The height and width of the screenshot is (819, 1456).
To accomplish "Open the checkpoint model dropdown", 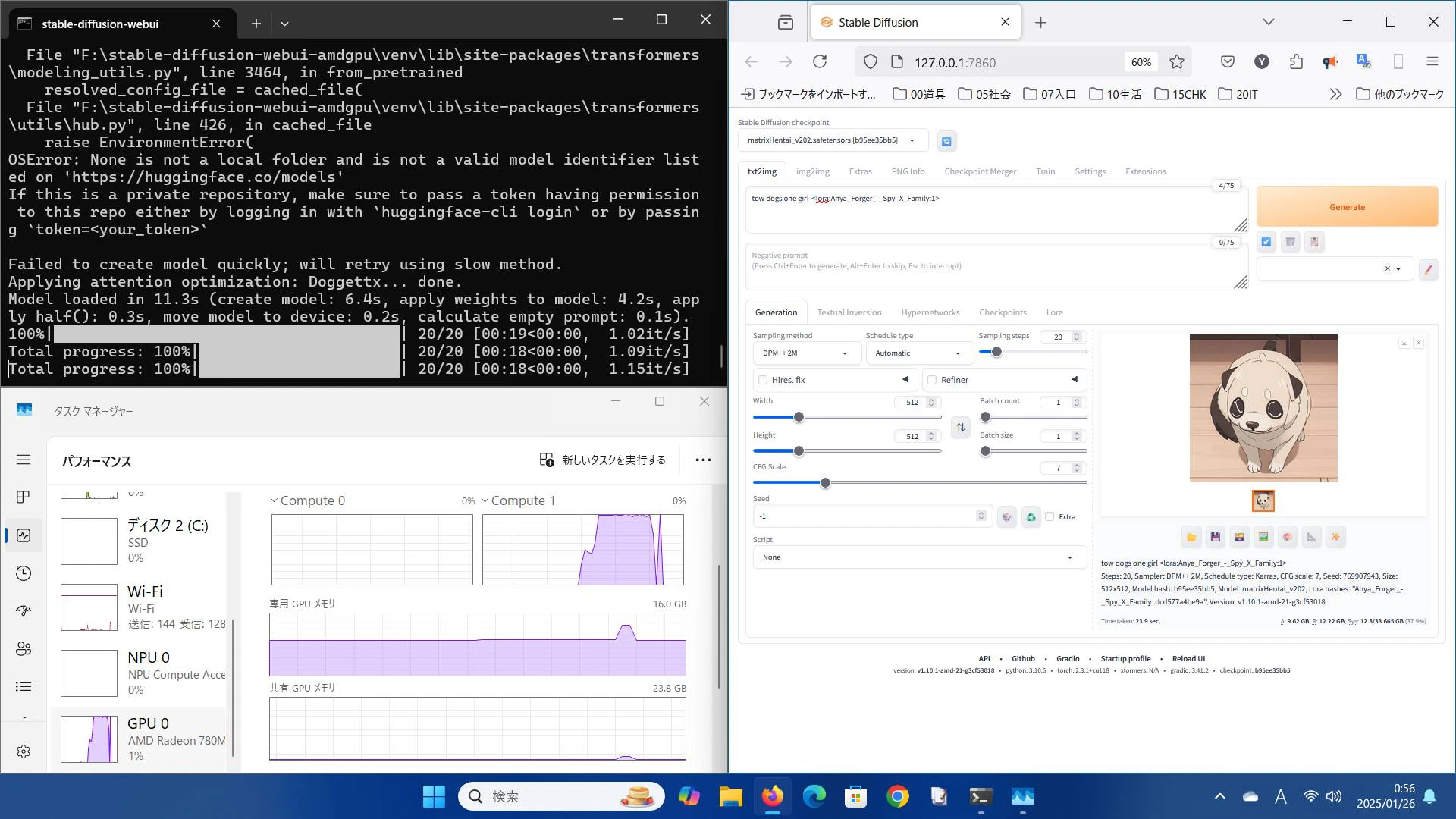I will pyautogui.click(x=832, y=140).
